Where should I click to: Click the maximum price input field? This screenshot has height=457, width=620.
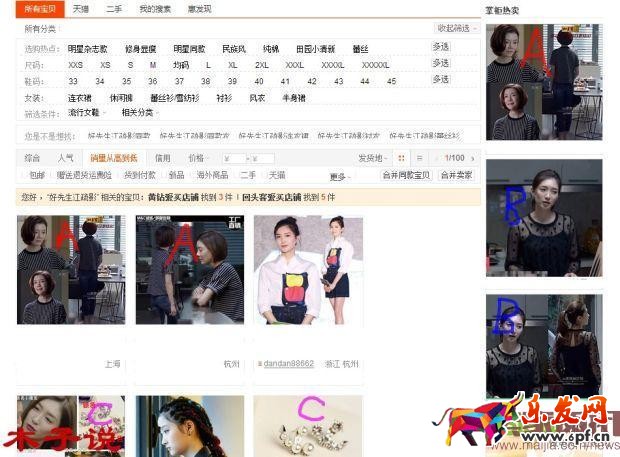click(x=263, y=159)
